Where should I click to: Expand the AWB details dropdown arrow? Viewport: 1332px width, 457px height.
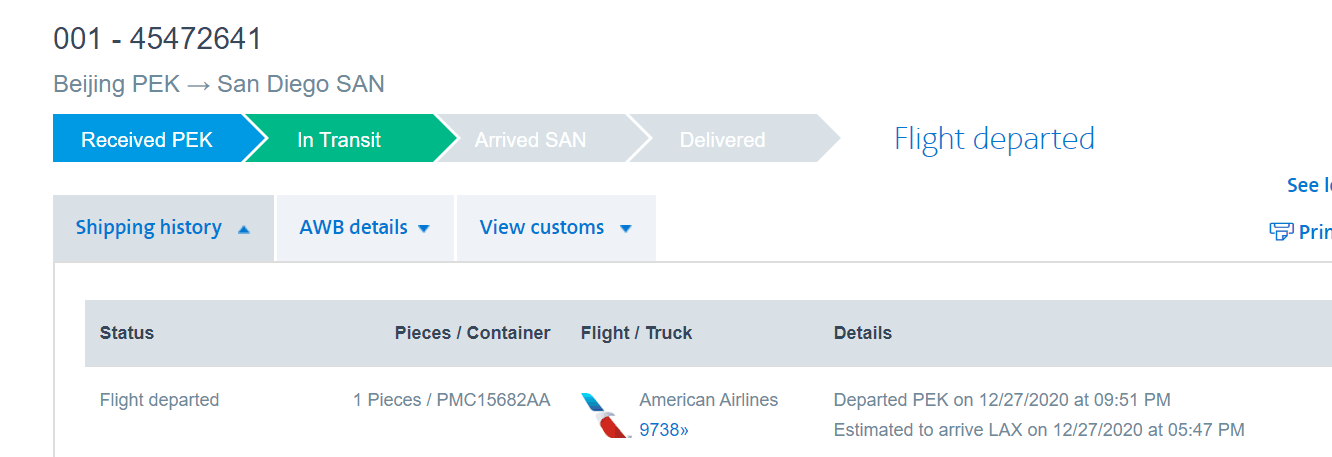click(x=423, y=229)
